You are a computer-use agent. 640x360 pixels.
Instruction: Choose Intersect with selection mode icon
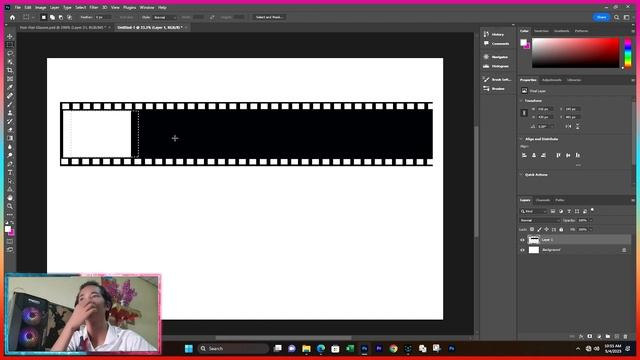(x=69, y=17)
